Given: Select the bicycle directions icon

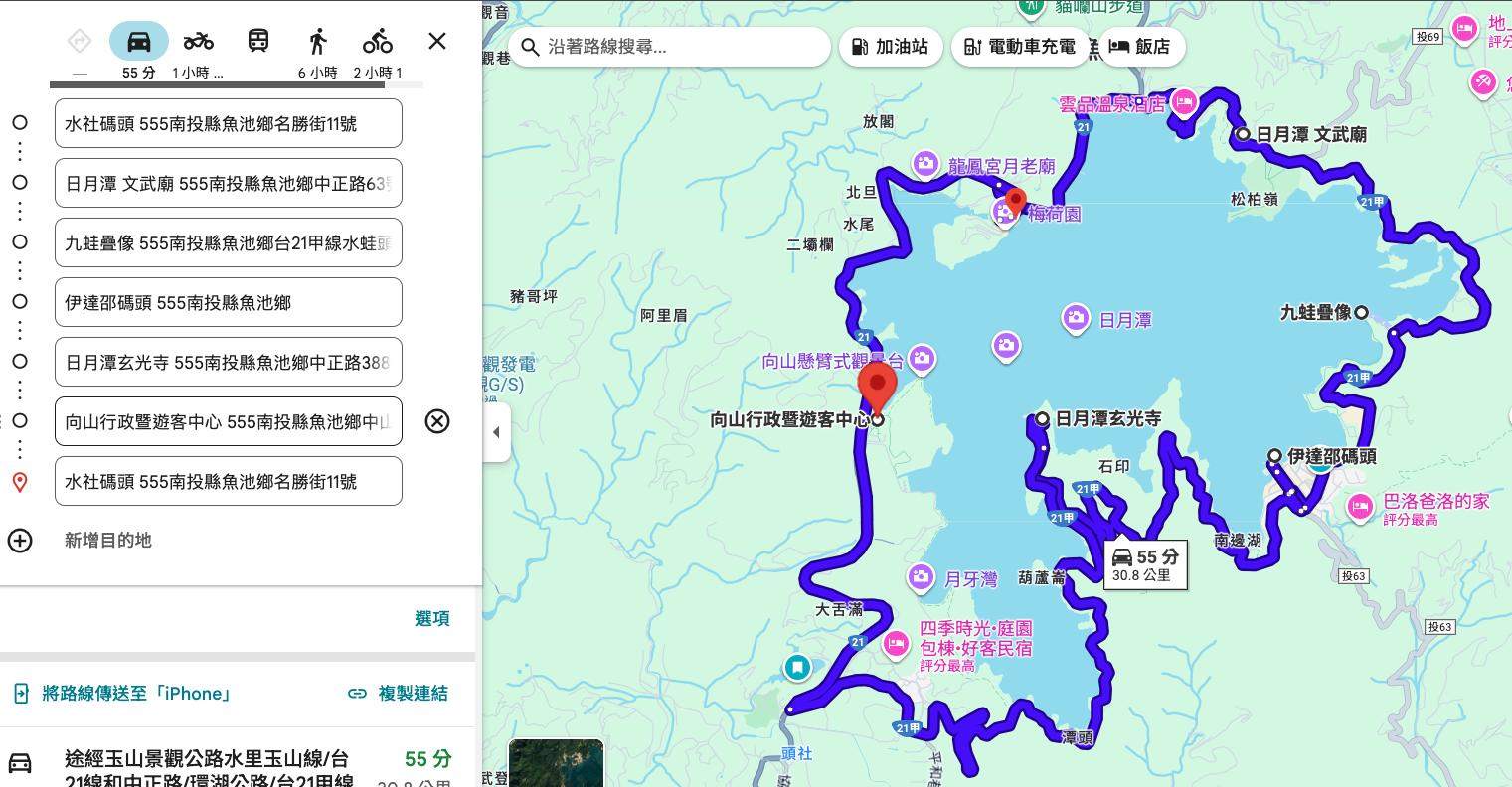Looking at the screenshot, I should click(x=378, y=40).
